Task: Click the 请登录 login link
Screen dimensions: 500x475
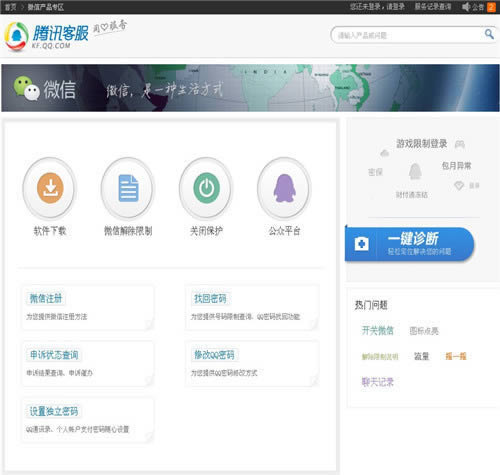Action: [x=396, y=7]
